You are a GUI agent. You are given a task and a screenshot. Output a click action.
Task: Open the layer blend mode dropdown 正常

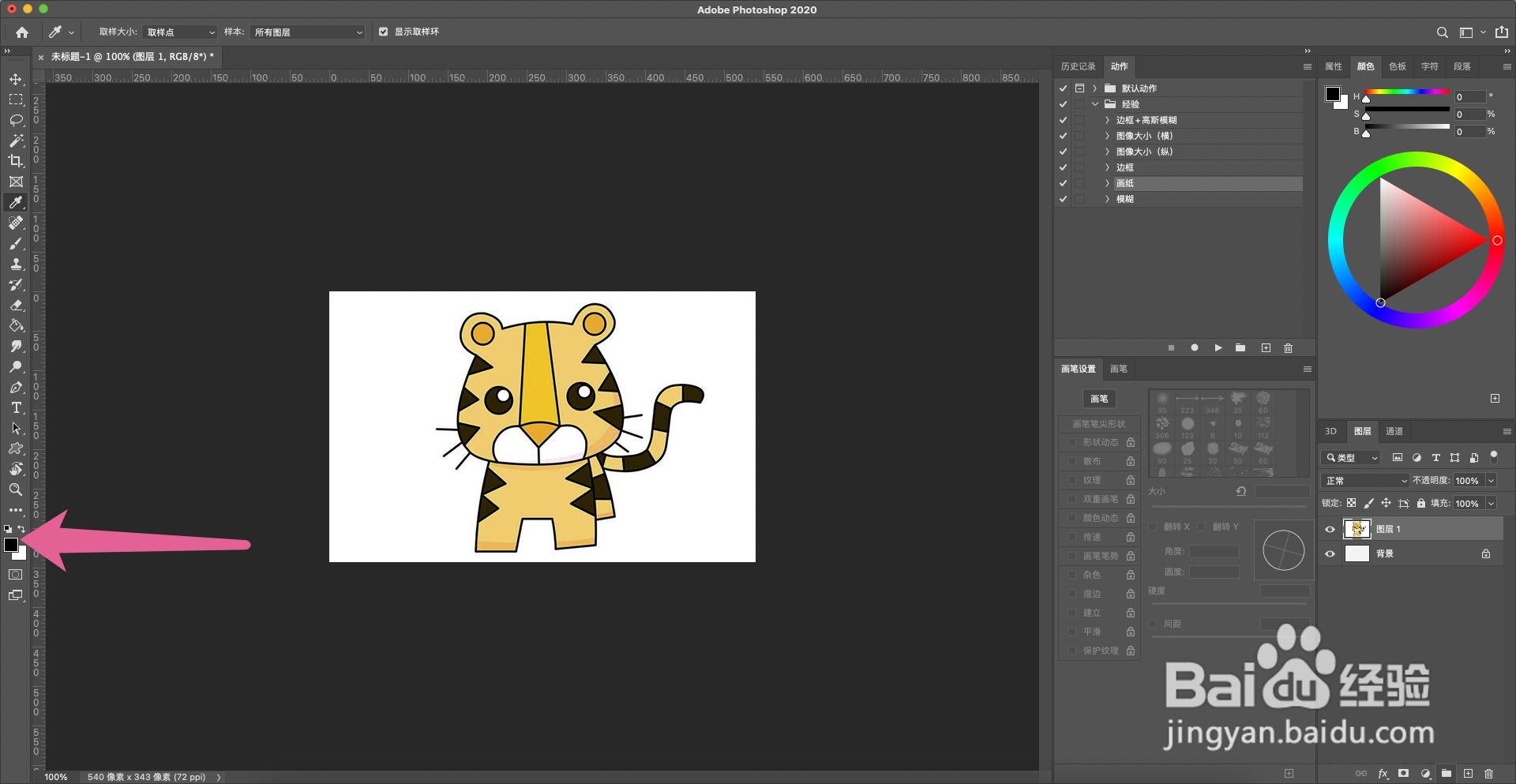pyautogui.click(x=1365, y=481)
